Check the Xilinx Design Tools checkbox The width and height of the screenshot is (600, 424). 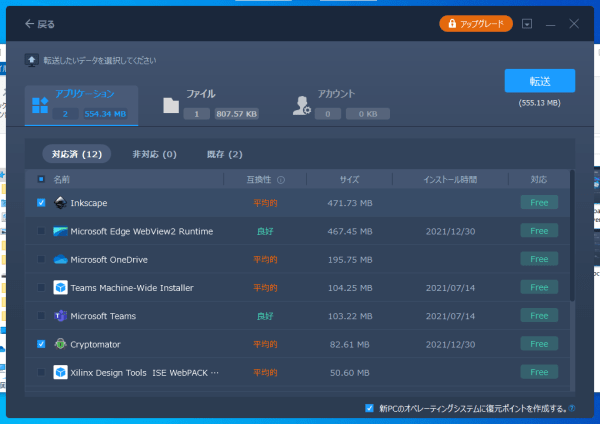coord(41,372)
